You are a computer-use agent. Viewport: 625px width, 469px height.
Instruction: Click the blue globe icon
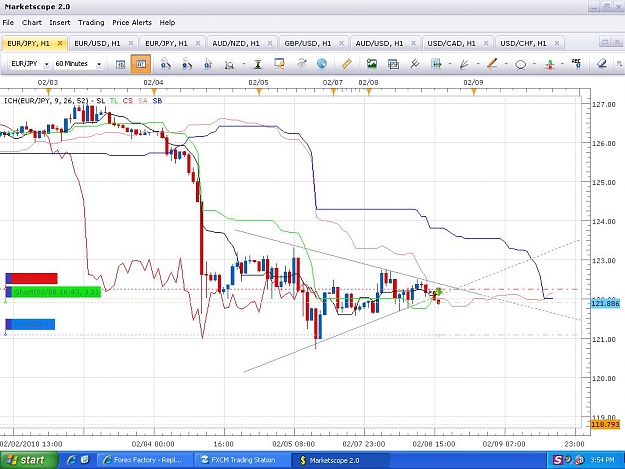[x=322, y=63]
